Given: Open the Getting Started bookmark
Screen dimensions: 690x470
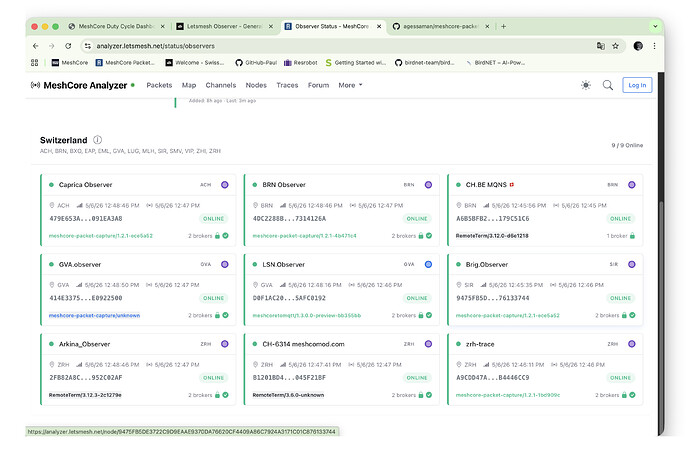Looking at the screenshot, I should tap(356, 63).
